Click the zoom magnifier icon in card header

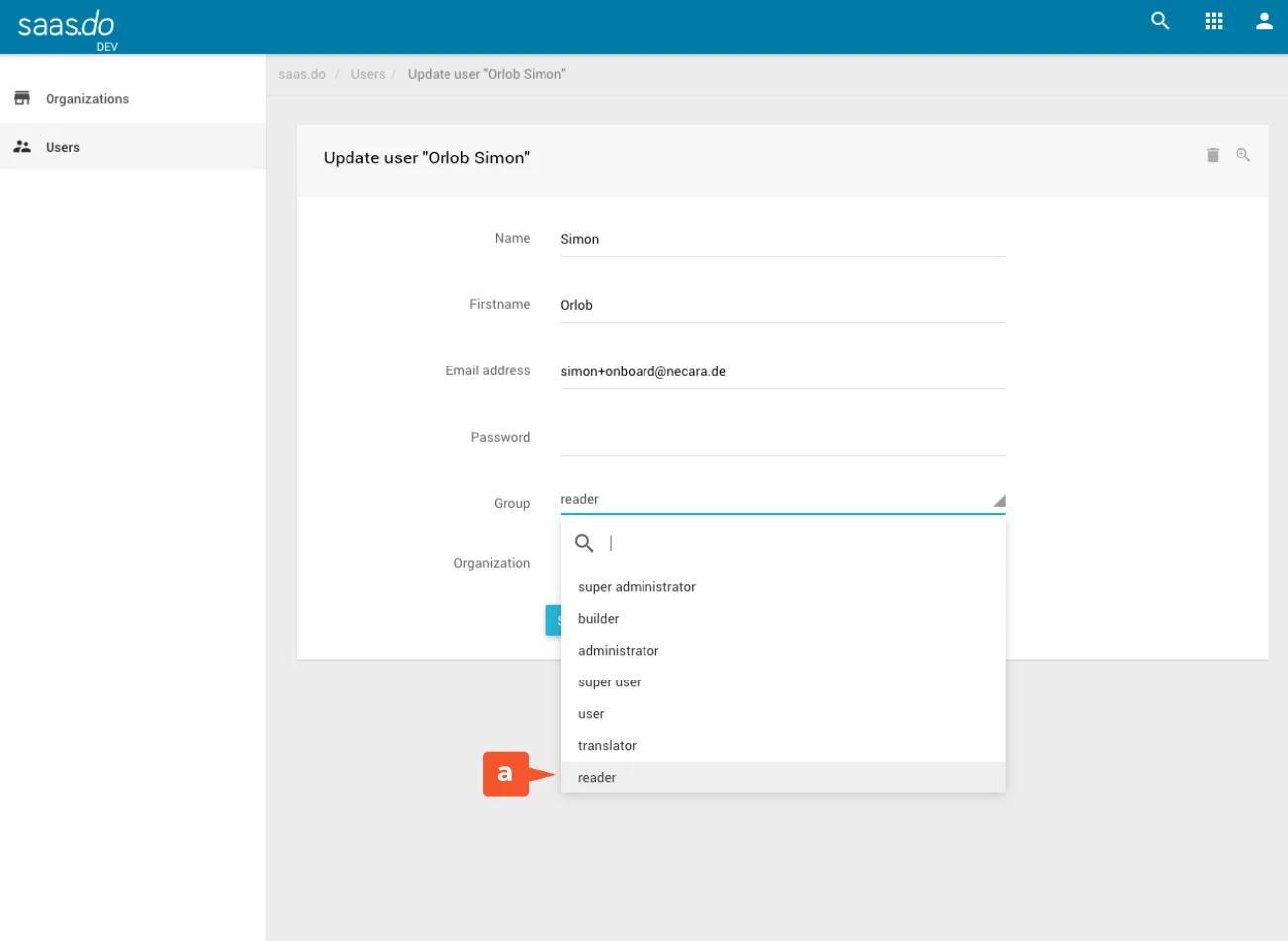(x=1242, y=156)
